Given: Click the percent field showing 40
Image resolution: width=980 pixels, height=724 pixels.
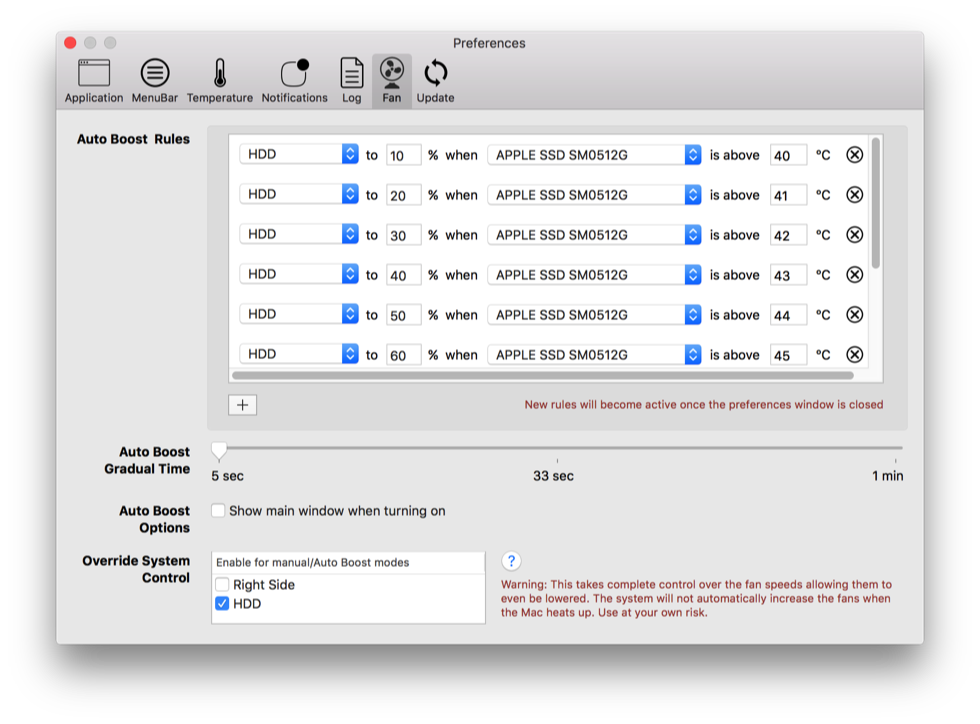Looking at the screenshot, I should tap(403, 275).
